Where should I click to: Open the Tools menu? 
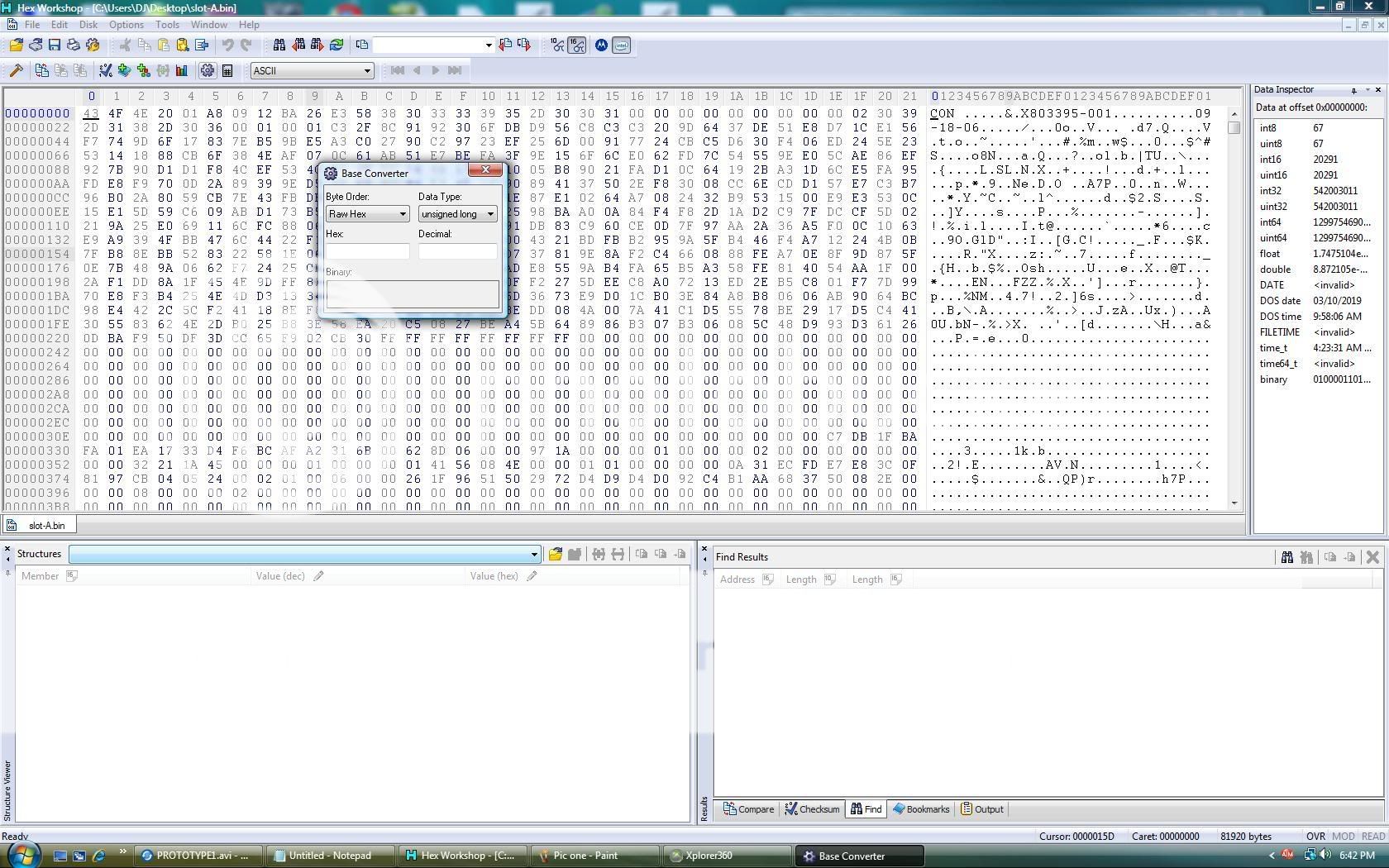166,25
